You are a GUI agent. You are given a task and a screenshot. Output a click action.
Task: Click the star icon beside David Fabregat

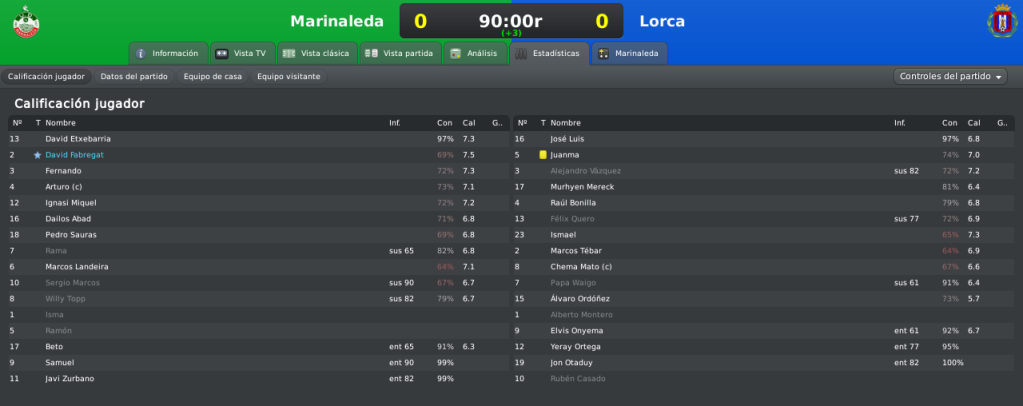(x=37, y=155)
